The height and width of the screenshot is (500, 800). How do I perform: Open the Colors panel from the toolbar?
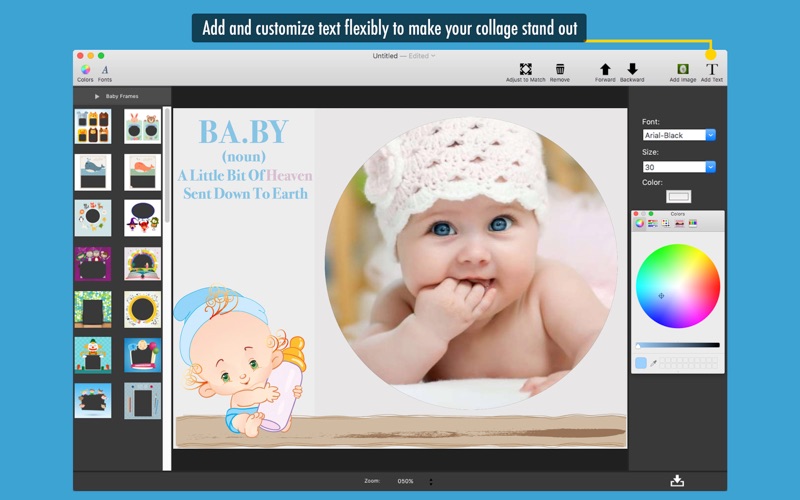tap(85, 72)
